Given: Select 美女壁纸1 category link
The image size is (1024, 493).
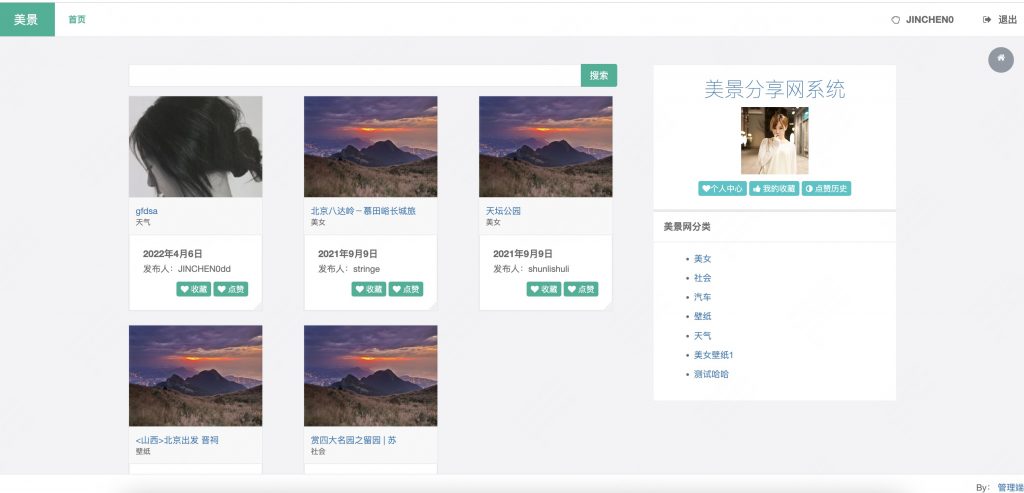Looking at the screenshot, I should (714, 355).
